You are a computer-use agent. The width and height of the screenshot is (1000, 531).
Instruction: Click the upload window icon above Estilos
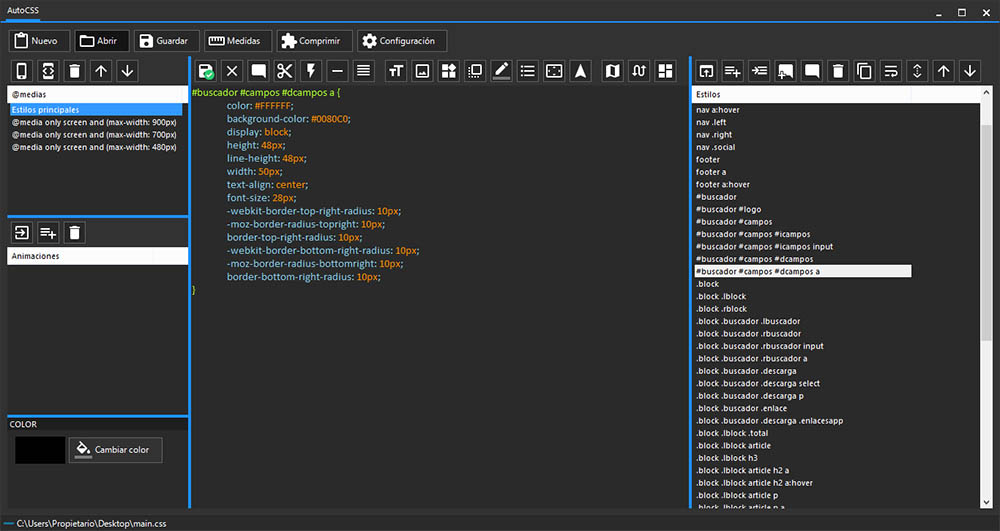pyautogui.click(x=707, y=71)
